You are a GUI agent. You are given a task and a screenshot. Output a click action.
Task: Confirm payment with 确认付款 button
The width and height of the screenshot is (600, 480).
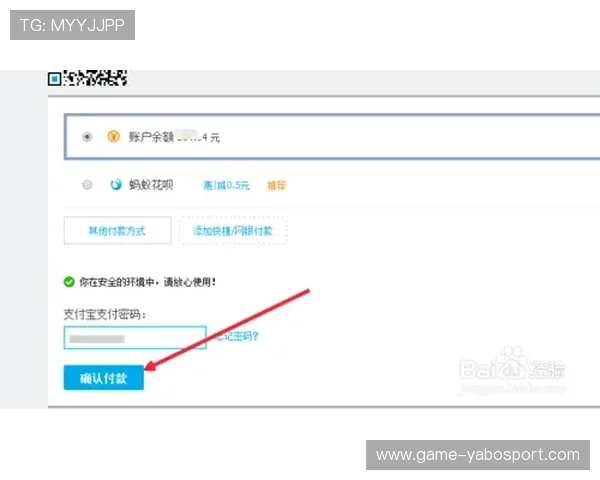point(104,378)
